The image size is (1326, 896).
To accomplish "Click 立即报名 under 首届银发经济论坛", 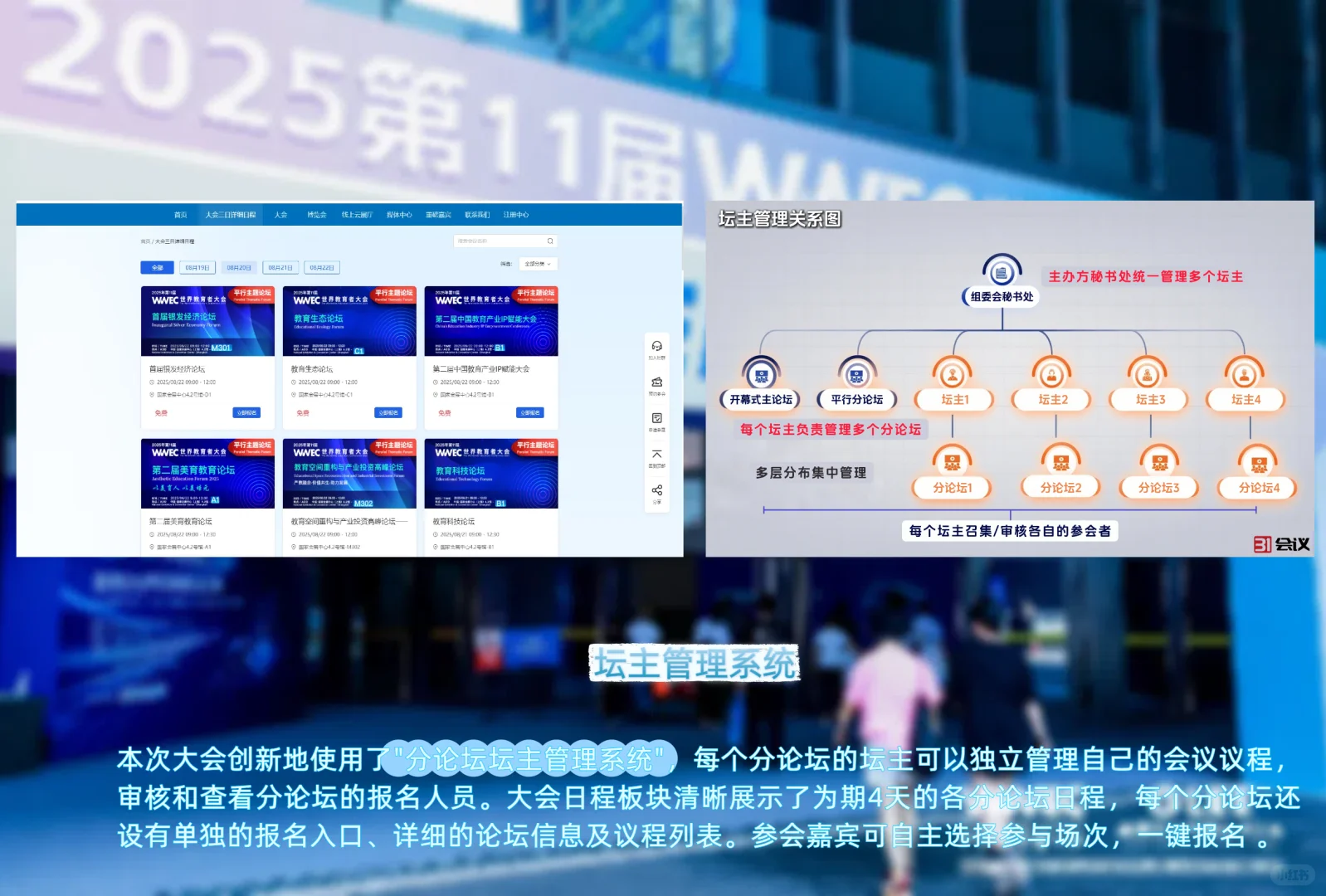I will (x=247, y=412).
